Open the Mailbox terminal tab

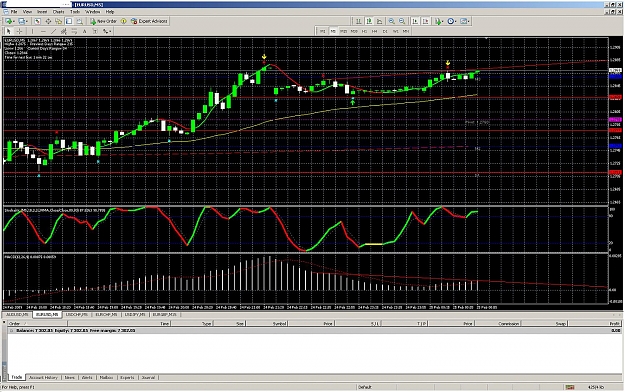(x=106, y=377)
